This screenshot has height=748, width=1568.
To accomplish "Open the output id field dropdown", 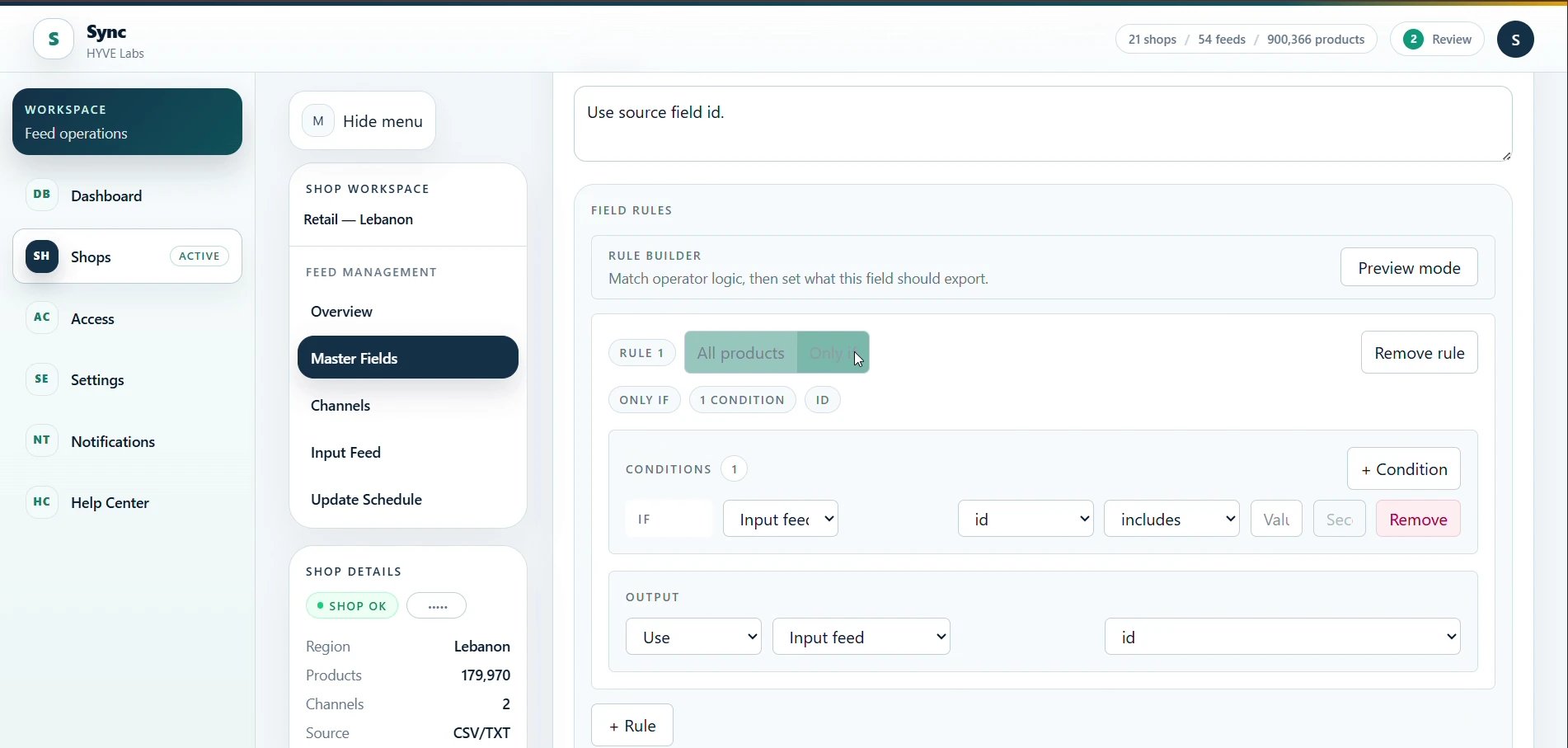I will [1283, 637].
